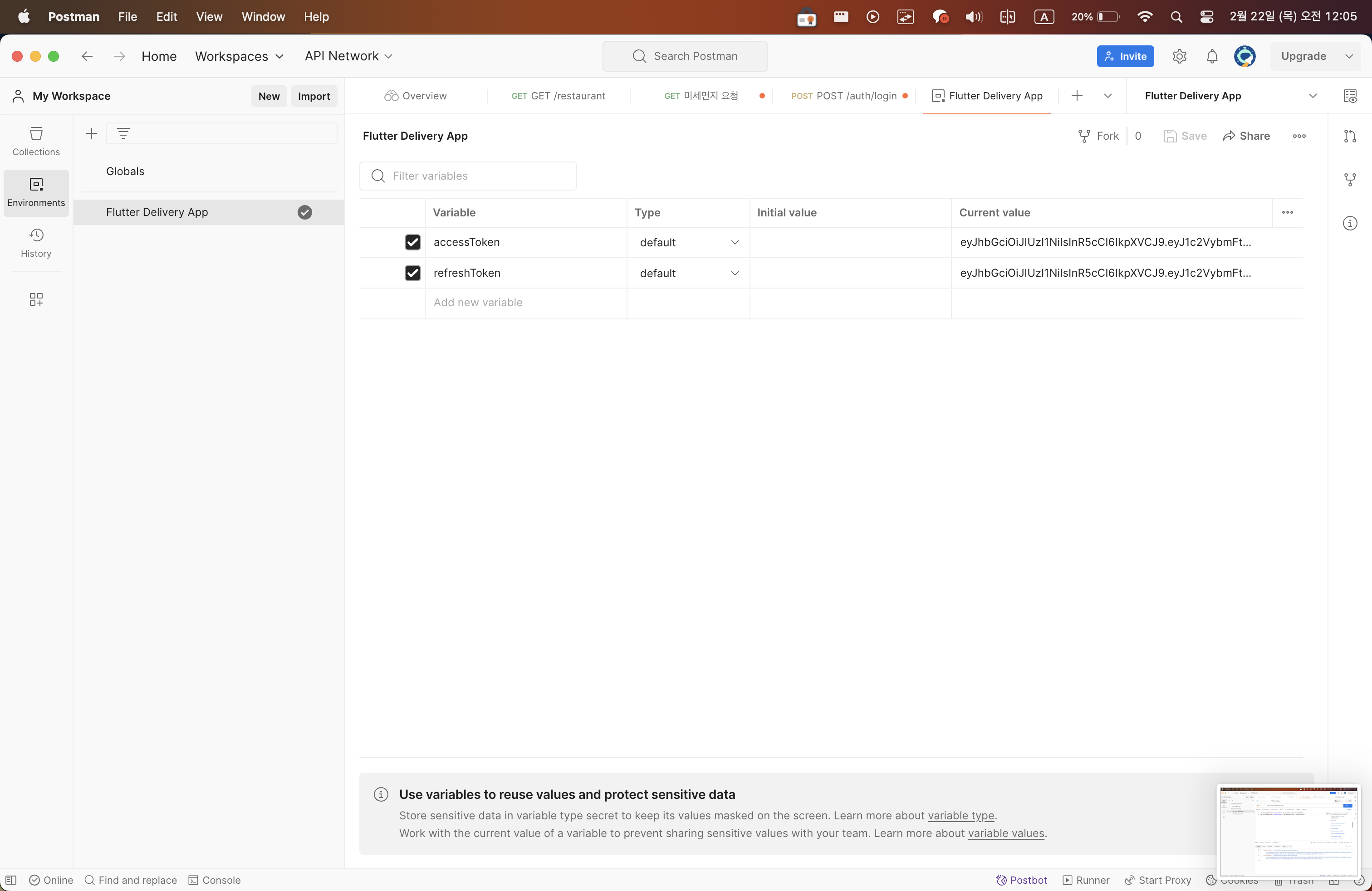Open the File menu
1372x891 pixels.
tap(127, 17)
